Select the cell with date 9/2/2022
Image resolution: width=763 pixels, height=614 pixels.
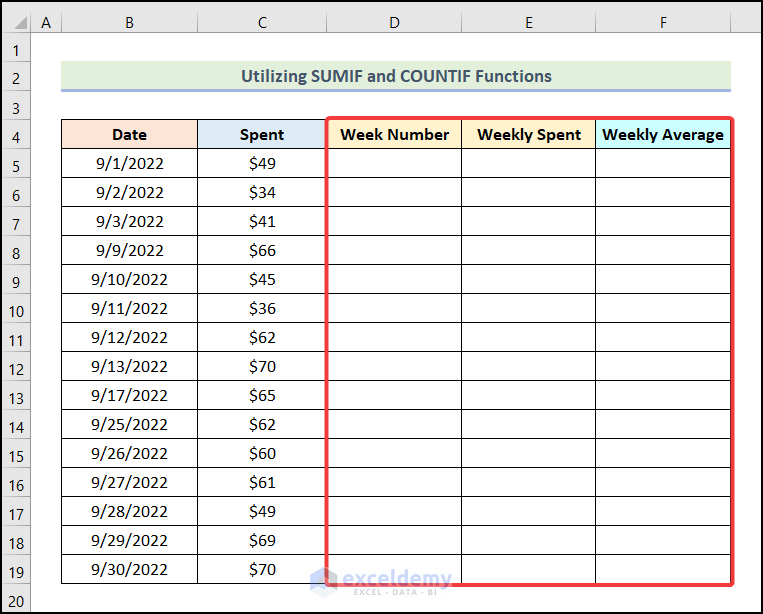coord(129,192)
